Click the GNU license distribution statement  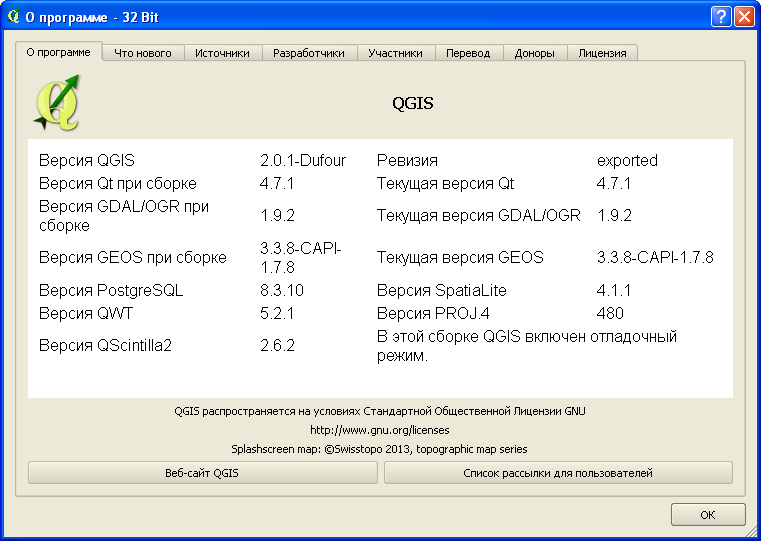tap(380, 411)
